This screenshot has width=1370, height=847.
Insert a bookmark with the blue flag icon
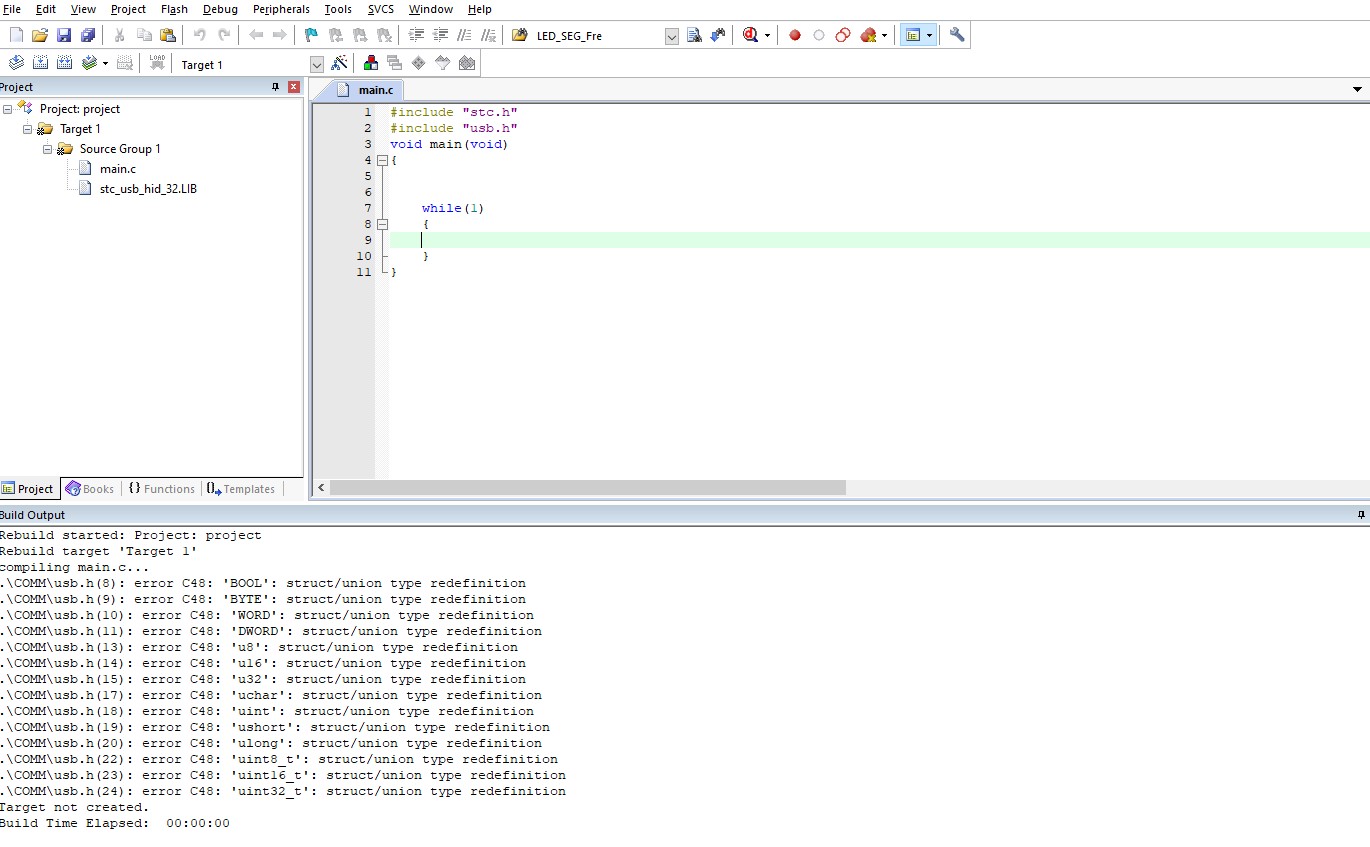coord(311,35)
